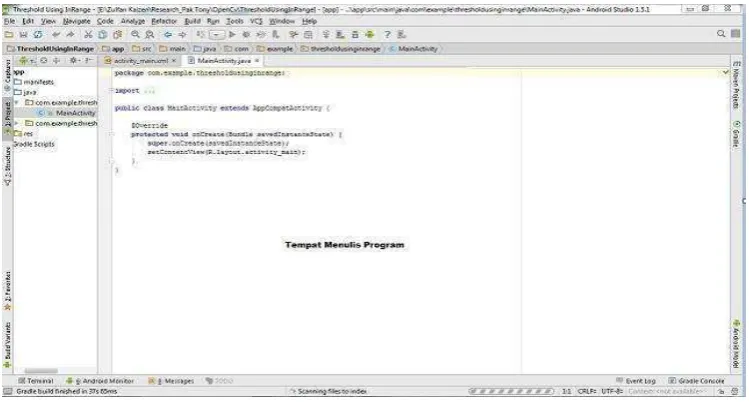Image resolution: width=749 pixels, height=402 pixels.
Task: Open the Terminal tool window
Action: [36, 381]
